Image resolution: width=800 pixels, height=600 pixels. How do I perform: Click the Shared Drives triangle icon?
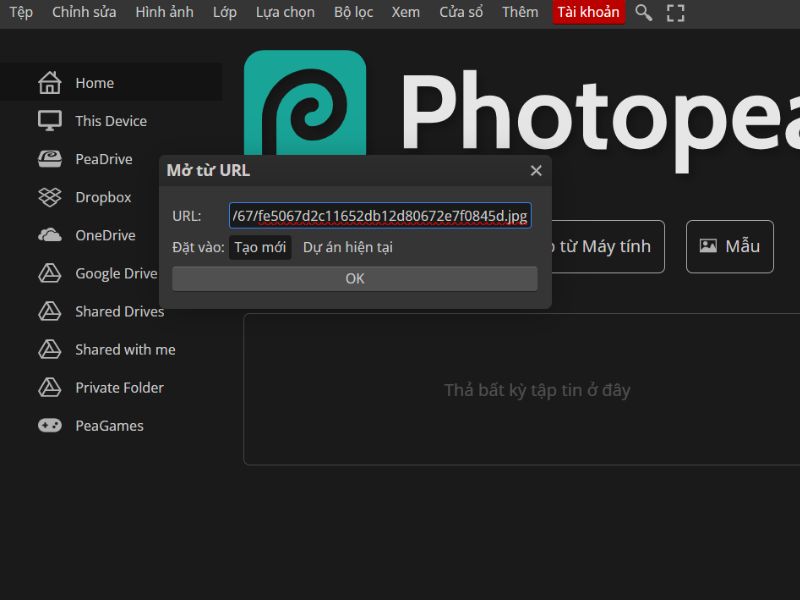point(49,311)
